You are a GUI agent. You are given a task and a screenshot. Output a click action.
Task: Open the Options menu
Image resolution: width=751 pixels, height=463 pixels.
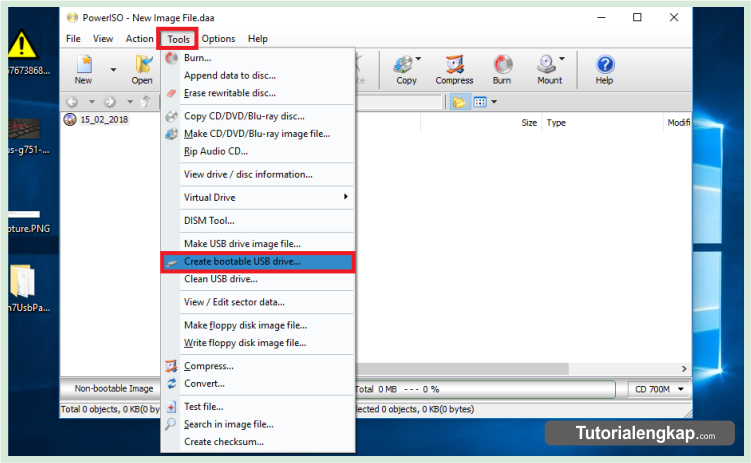coord(218,39)
